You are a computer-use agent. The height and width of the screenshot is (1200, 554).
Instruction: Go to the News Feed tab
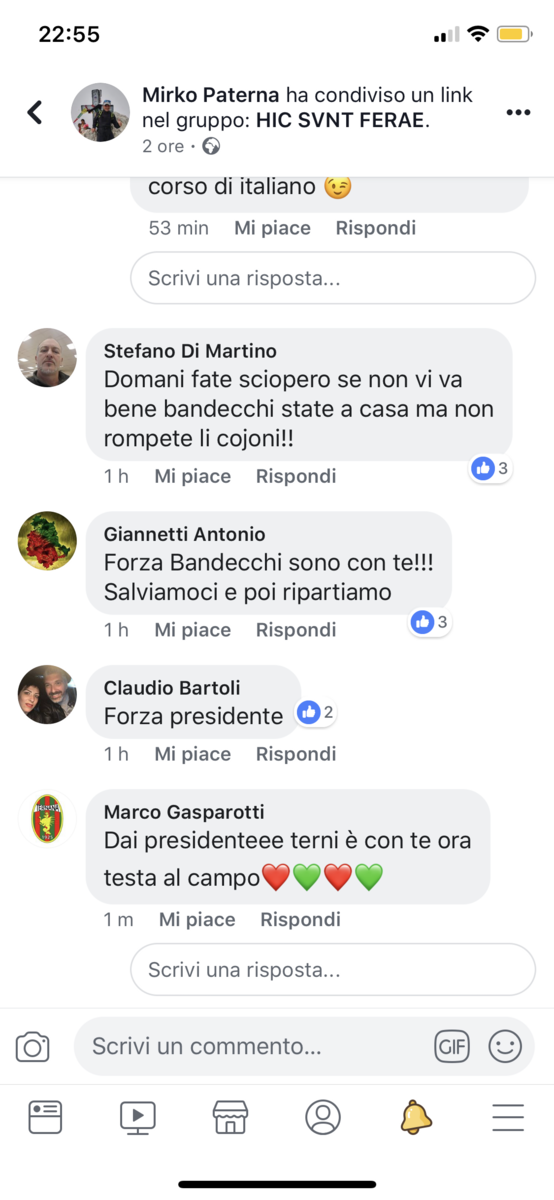coord(45,1117)
